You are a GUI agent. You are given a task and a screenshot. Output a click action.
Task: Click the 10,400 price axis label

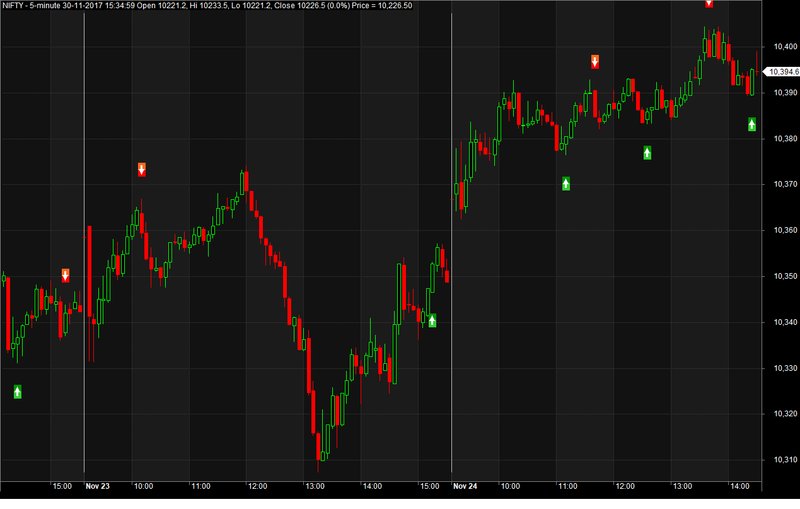pos(785,47)
